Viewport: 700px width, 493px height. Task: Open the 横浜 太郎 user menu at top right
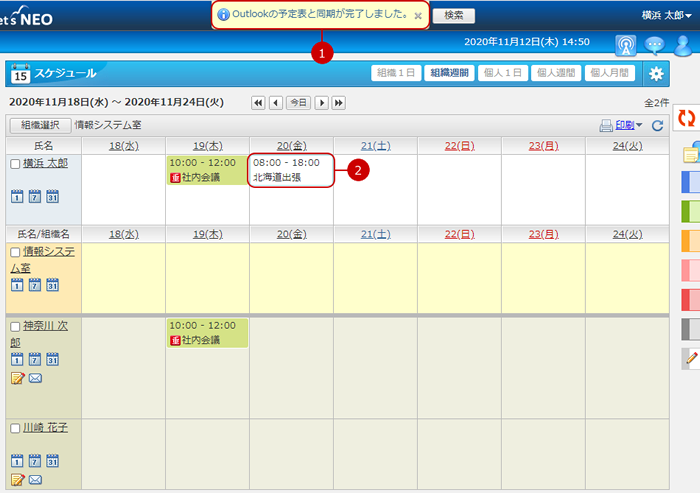(x=667, y=15)
